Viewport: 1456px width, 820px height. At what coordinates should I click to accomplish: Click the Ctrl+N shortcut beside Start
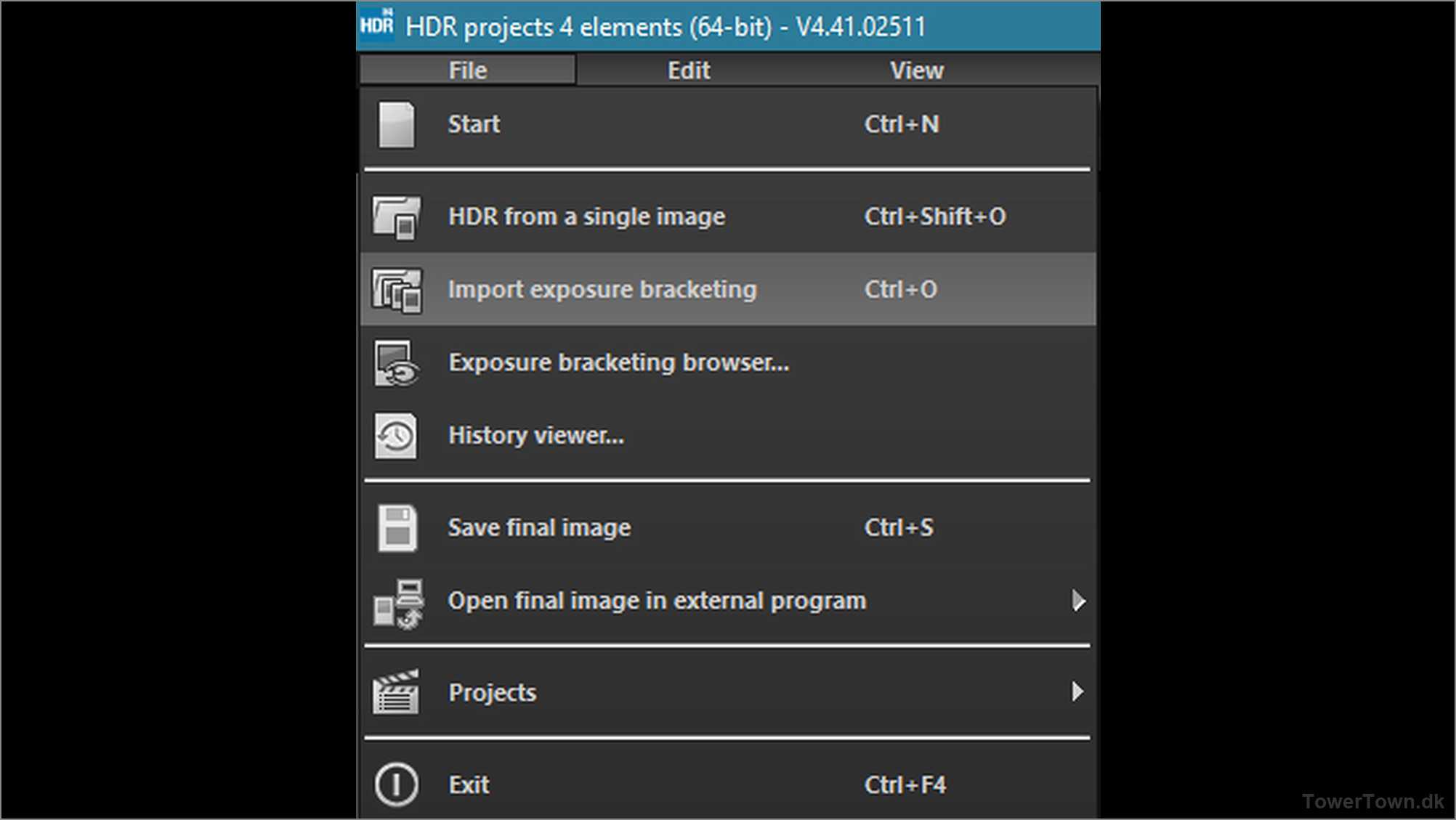click(x=902, y=124)
